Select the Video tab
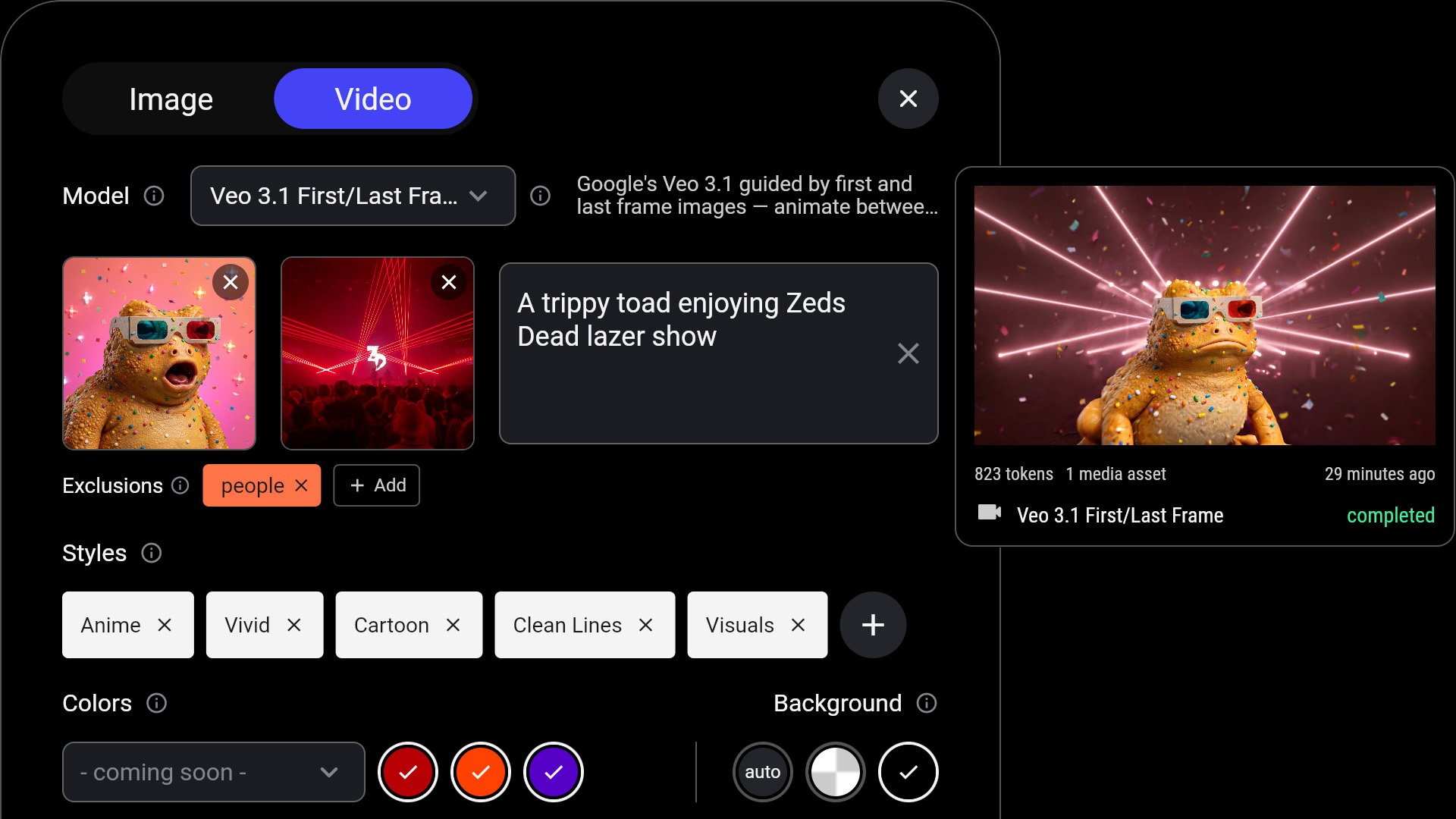Viewport: 1456px width, 819px height. (x=373, y=99)
